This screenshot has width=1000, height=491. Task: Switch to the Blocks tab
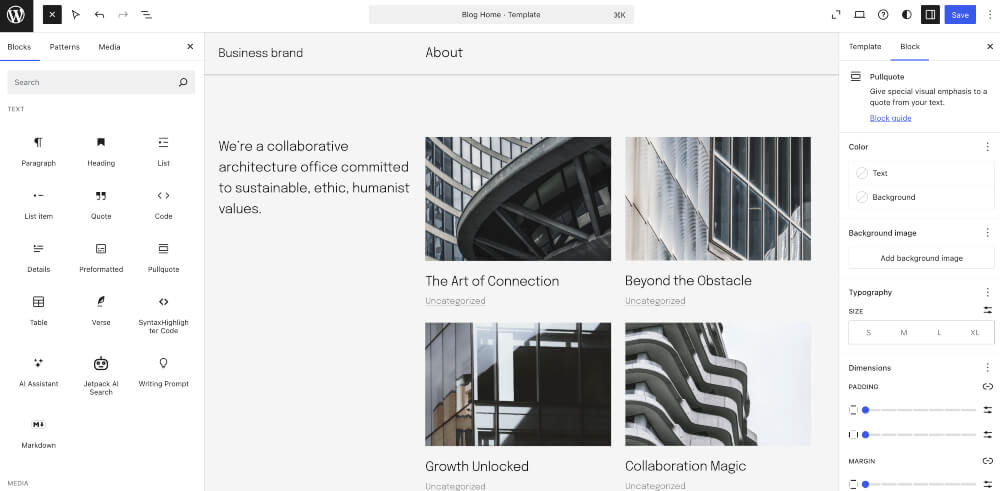(19, 47)
